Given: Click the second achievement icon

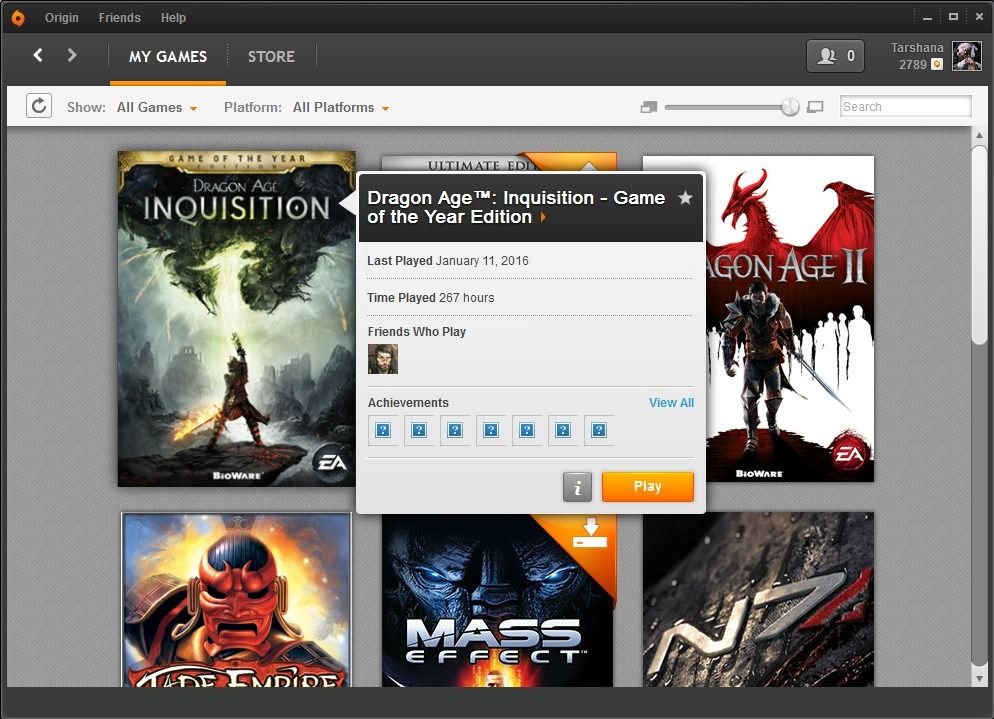Looking at the screenshot, I should [x=419, y=431].
